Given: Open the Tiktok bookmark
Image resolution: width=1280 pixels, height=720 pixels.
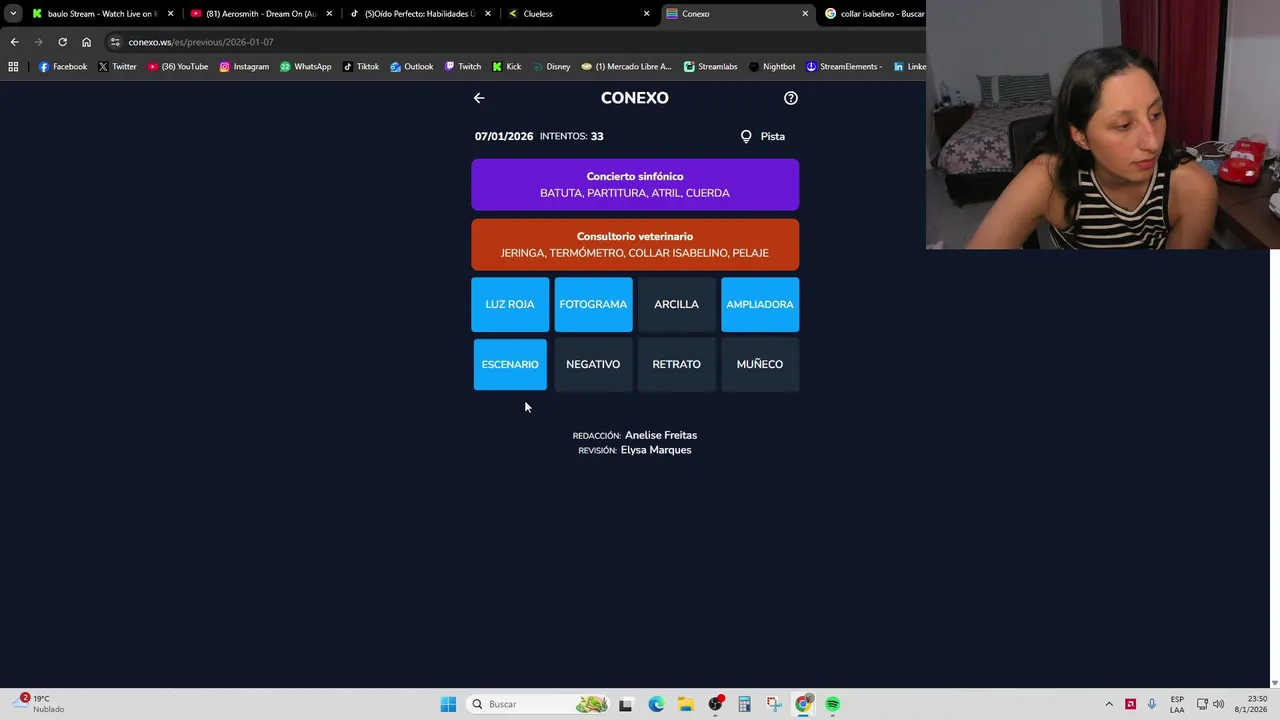Looking at the screenshot, I should (360, 67).
